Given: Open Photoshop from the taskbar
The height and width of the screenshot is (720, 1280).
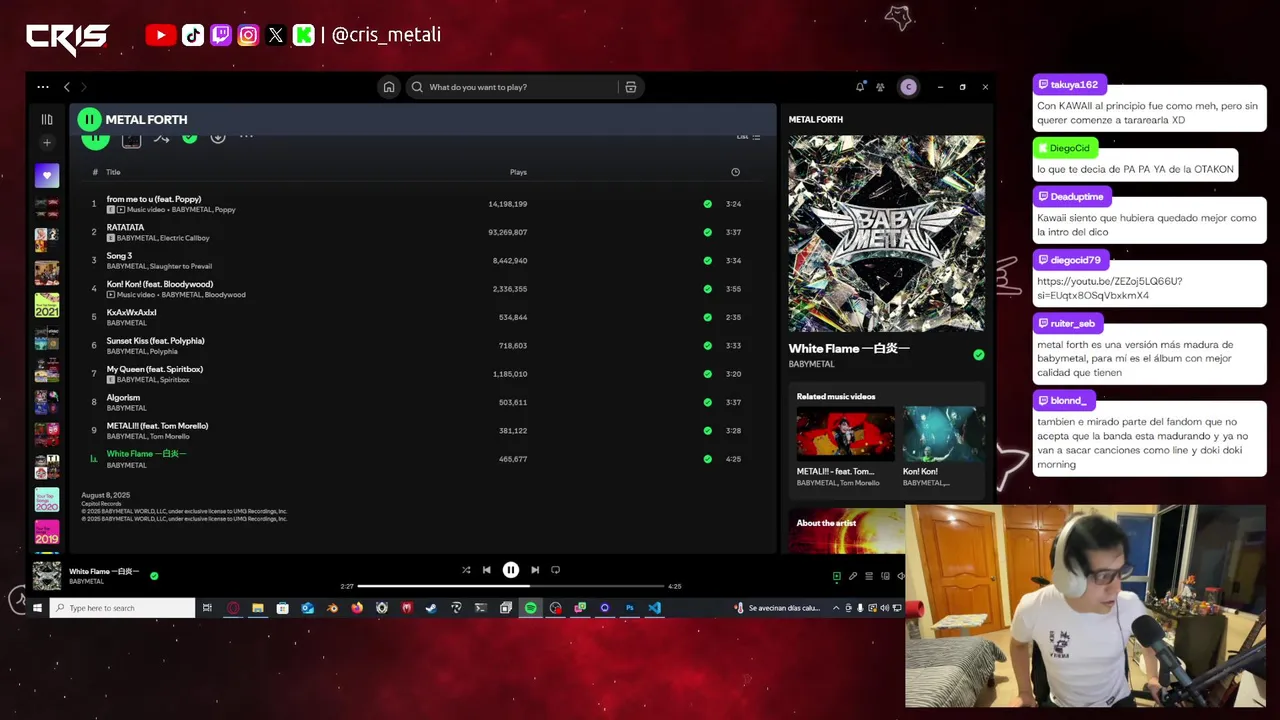Looking at the screenshot, I should tap(630, 608).
